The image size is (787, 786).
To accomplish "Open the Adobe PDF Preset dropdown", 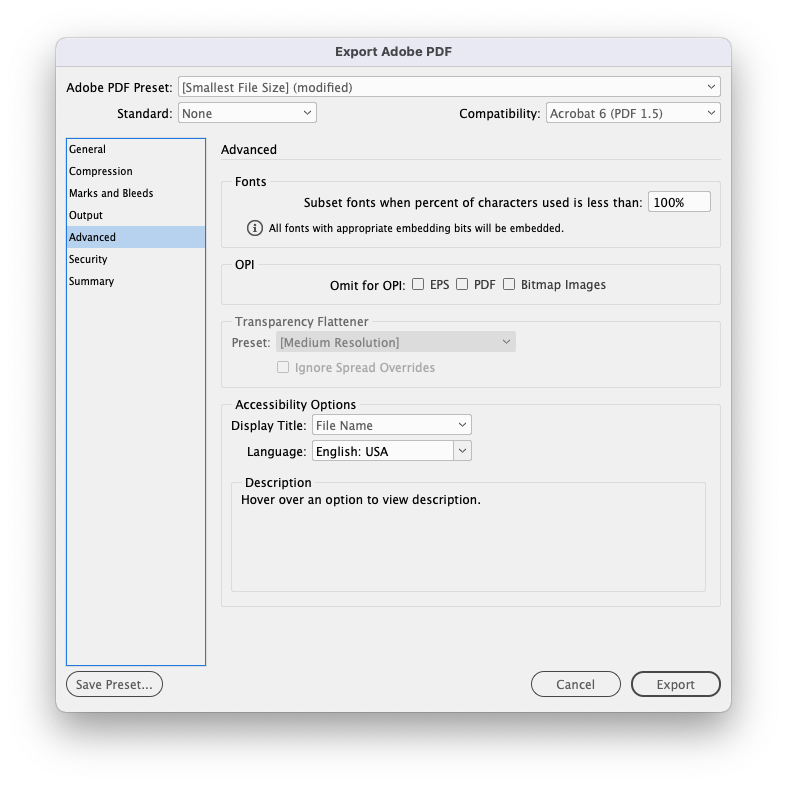I will click(x=449, y=87).
